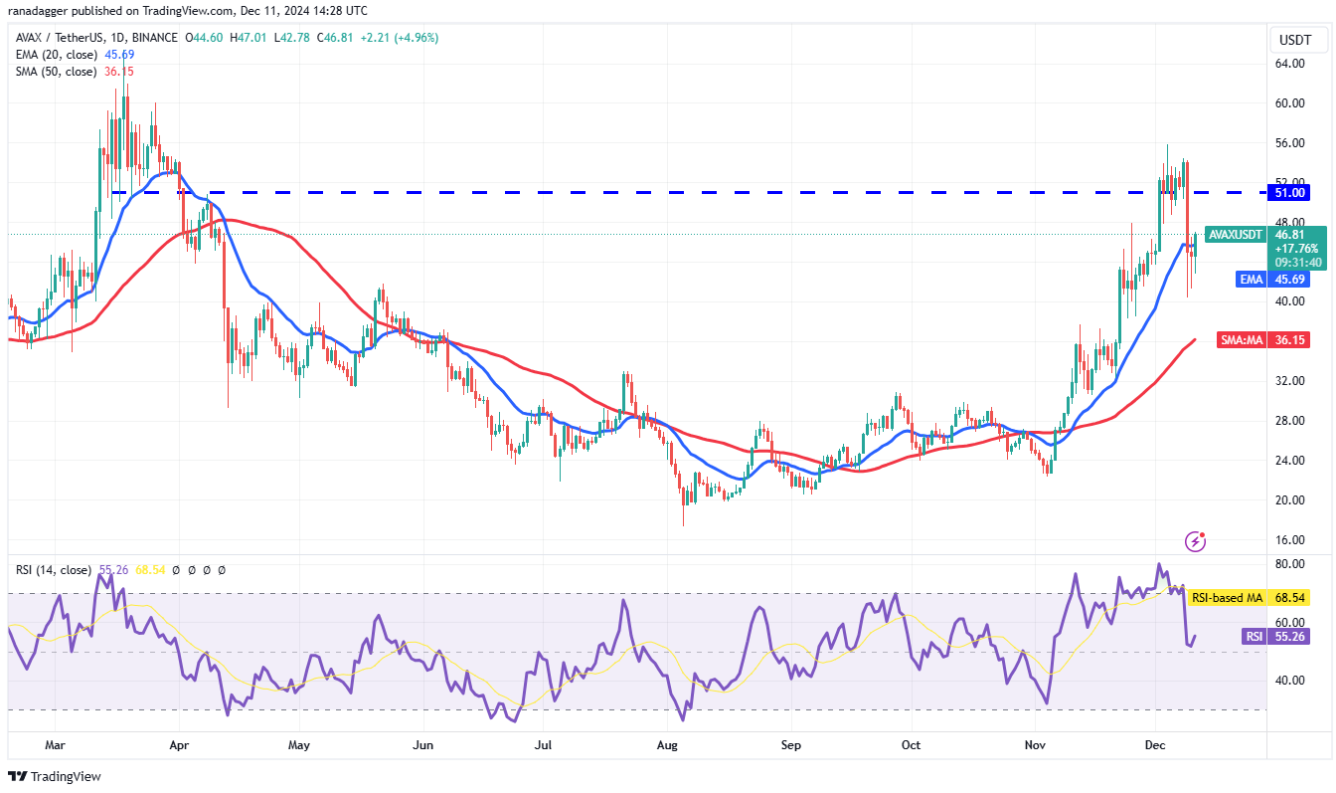The width and height of the screenshot is (1336, 793).
Task: Click the 32.00 price axis value
Action: (x=1290, y=381)
